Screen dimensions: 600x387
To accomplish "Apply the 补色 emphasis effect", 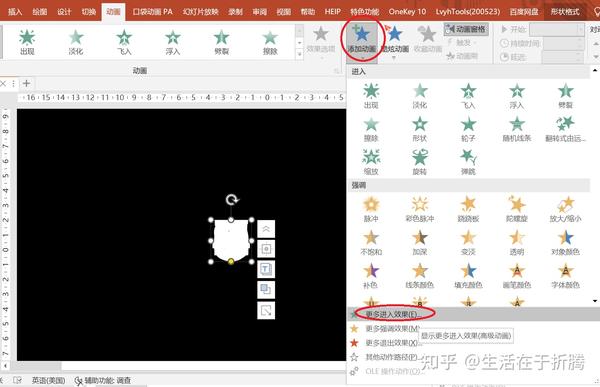I will [x=370, y=275].
